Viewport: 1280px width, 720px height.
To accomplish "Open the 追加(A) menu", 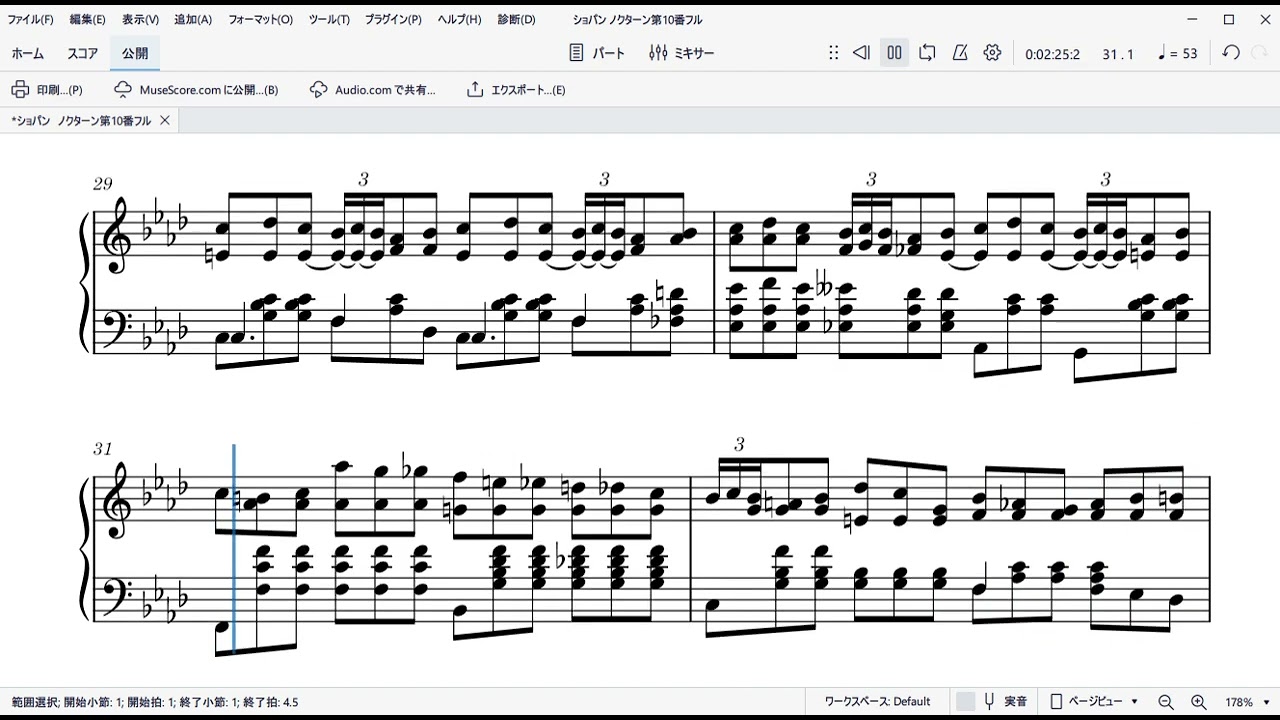I will click(193, 19).
